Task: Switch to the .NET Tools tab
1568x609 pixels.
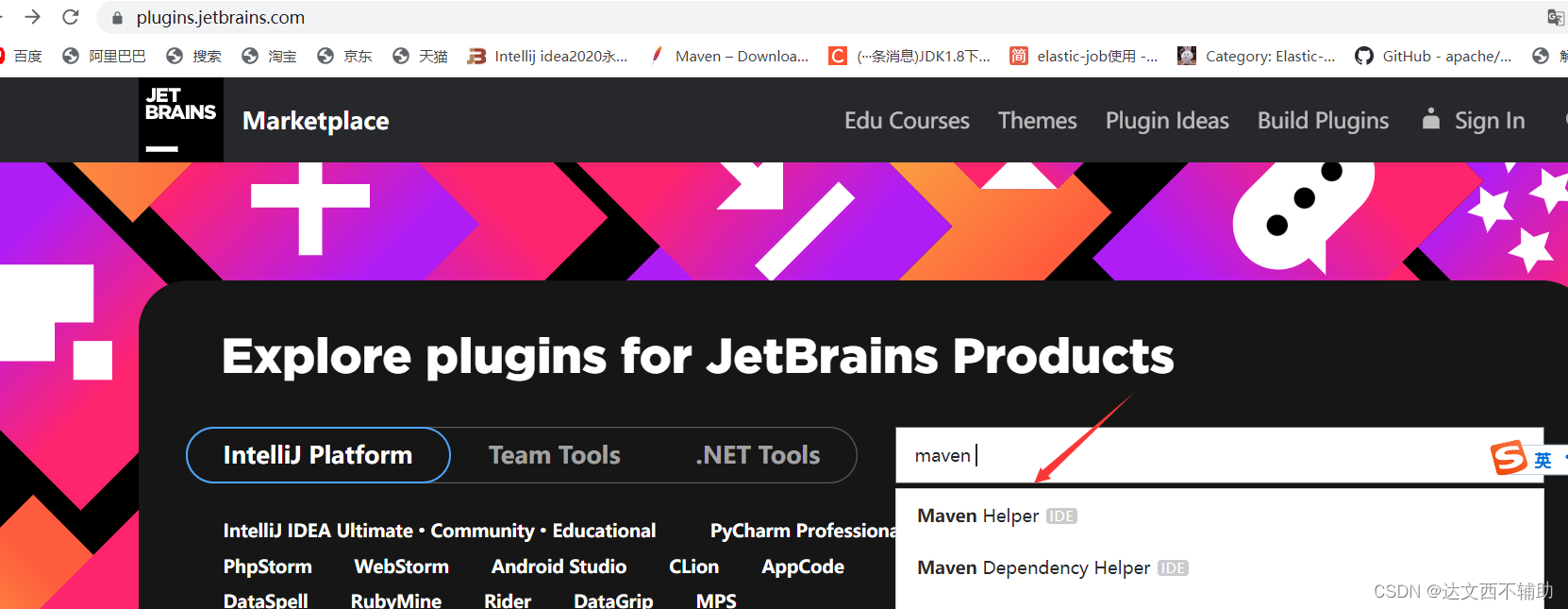Action: (x=758, y=455)
